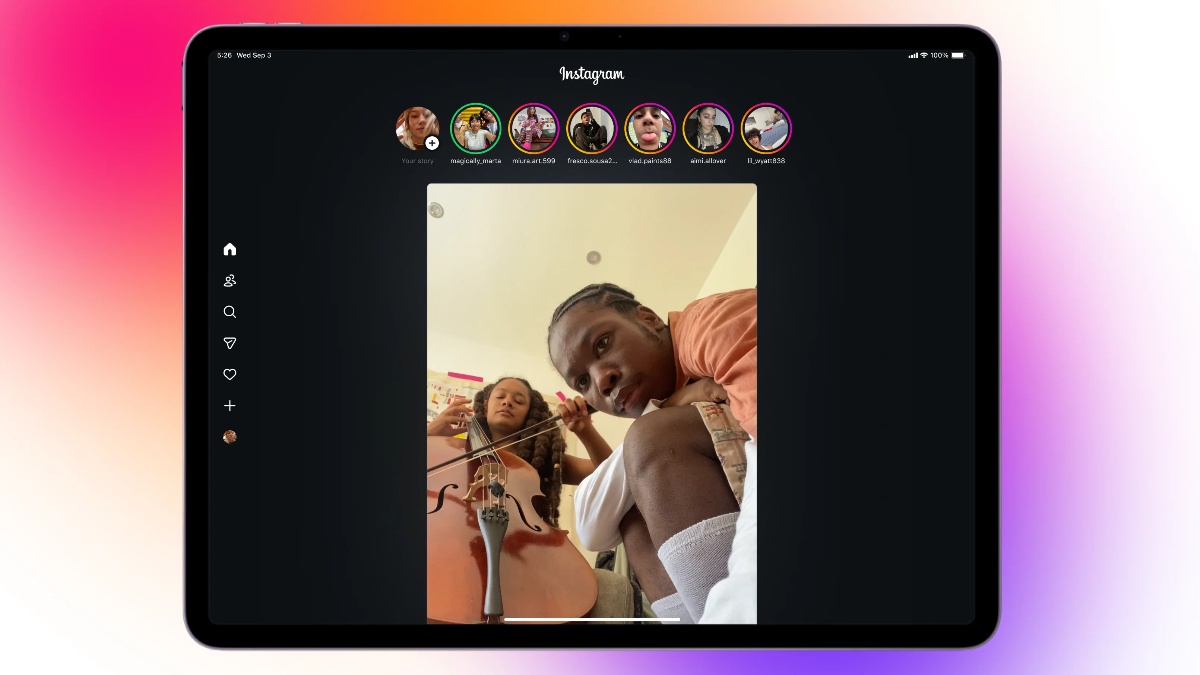
Task: Tap the plus badge on Your story
Action: click(432, 143)
